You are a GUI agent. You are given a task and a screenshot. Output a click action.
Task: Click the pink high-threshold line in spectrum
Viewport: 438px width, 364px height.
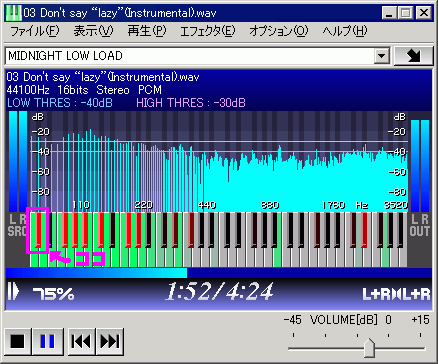(219, 142)
